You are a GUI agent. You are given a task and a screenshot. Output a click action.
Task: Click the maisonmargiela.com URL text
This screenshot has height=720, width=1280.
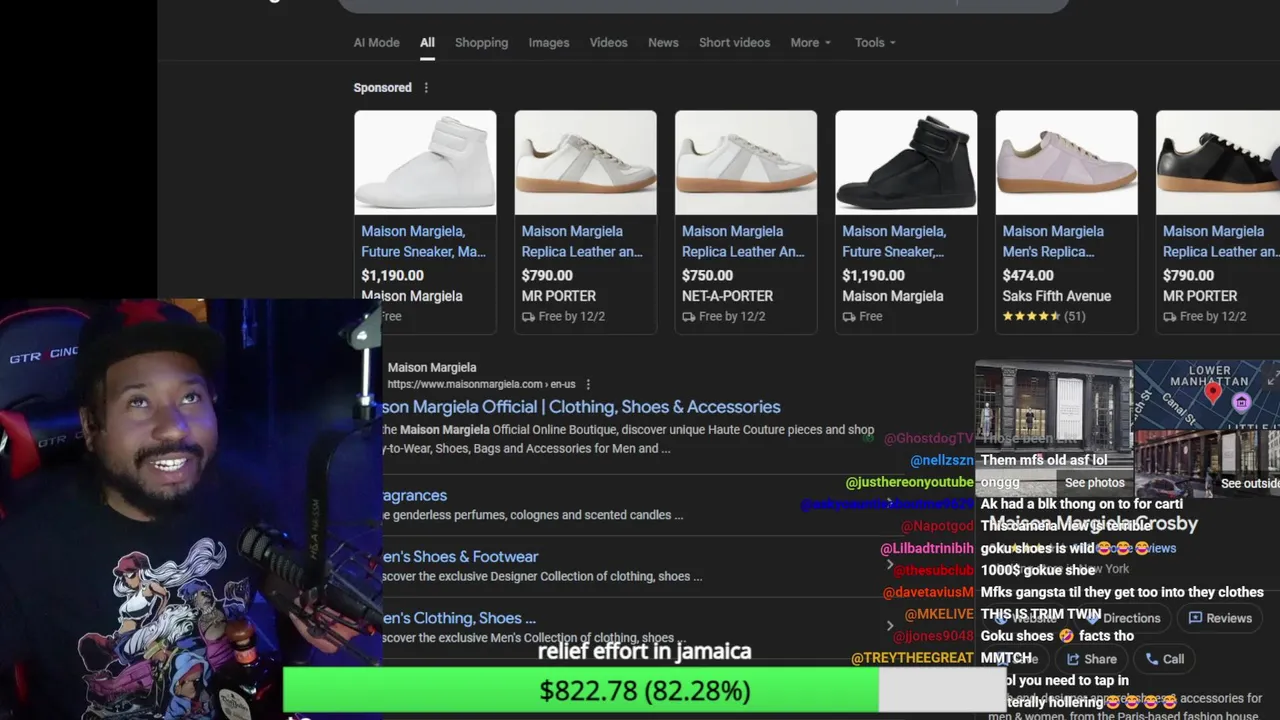click(482, 384)
